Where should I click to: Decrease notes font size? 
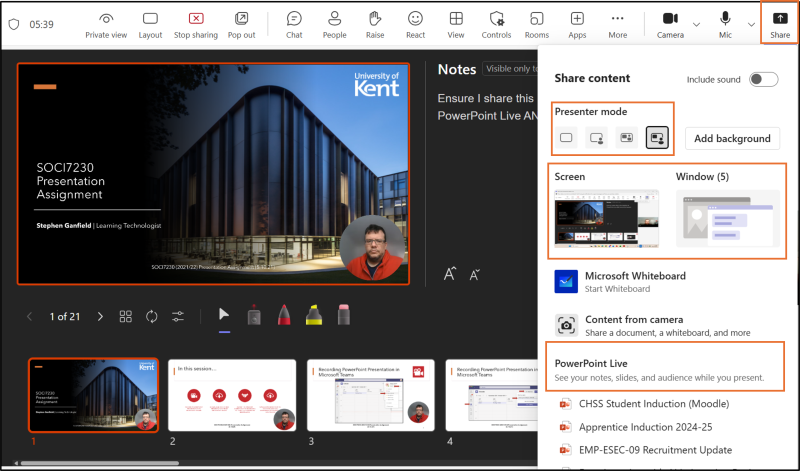pyautogui.click(x=474, y=275)
